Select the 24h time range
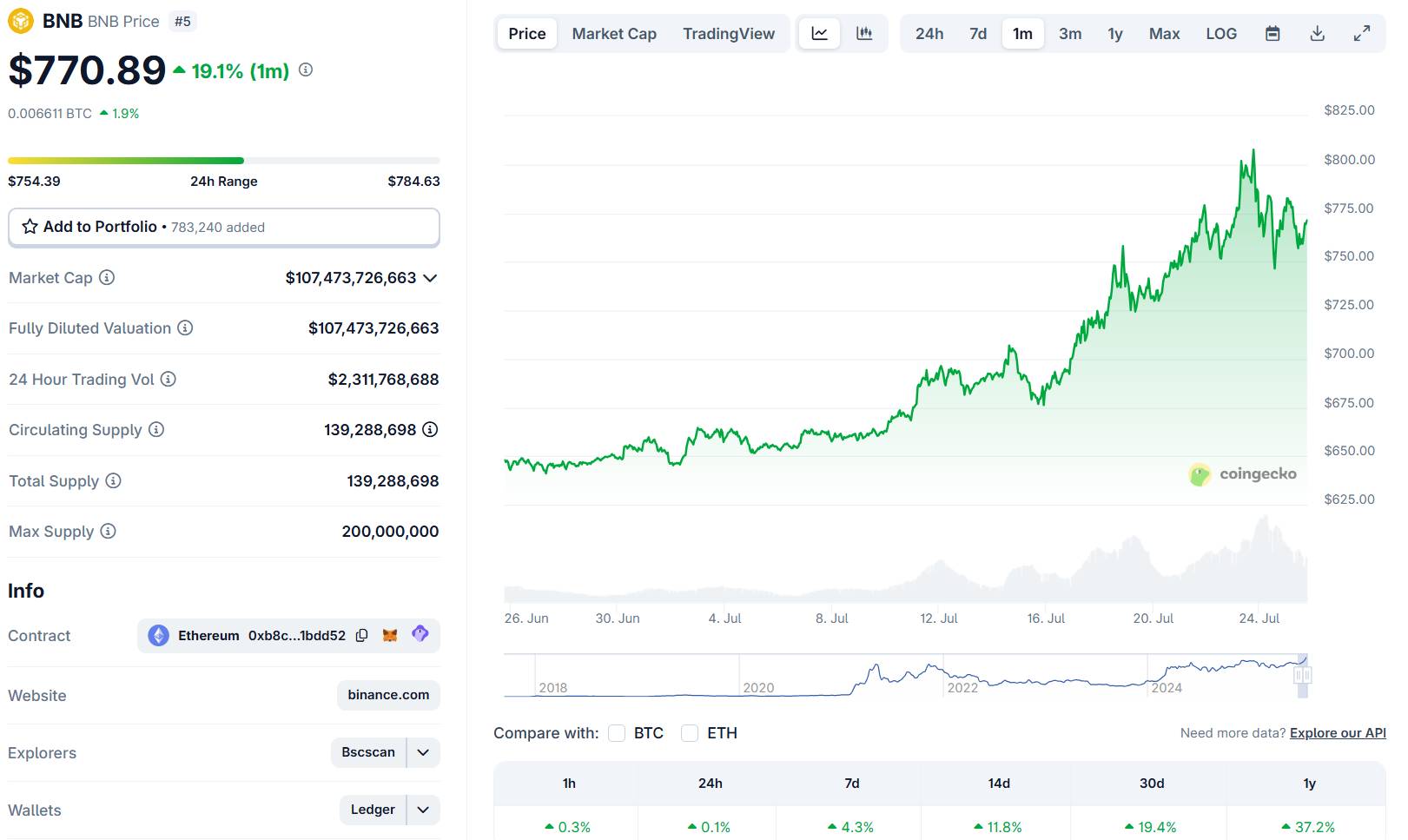The width and height of the screenshot is (1408, 840). point(929,34)
